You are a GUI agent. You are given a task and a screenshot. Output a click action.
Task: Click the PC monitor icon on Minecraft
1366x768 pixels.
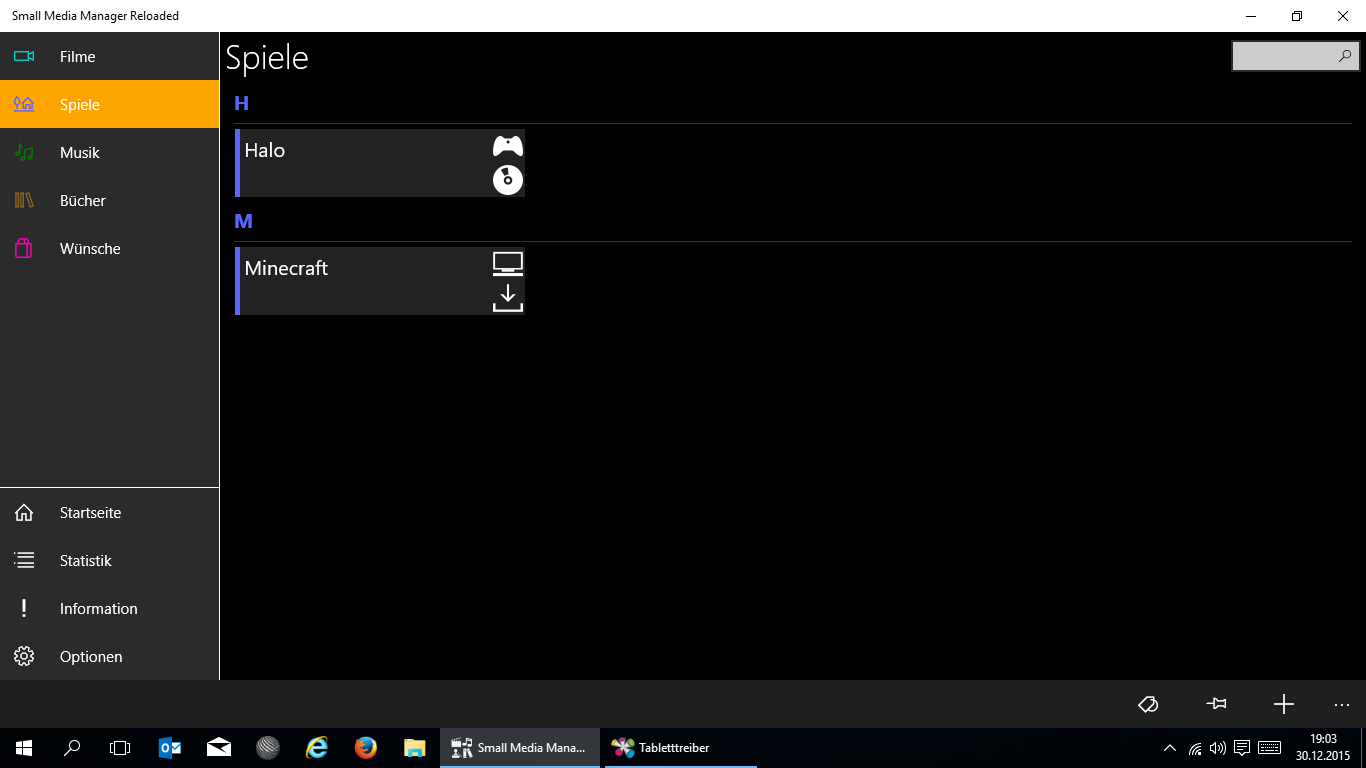click(508, 264)
